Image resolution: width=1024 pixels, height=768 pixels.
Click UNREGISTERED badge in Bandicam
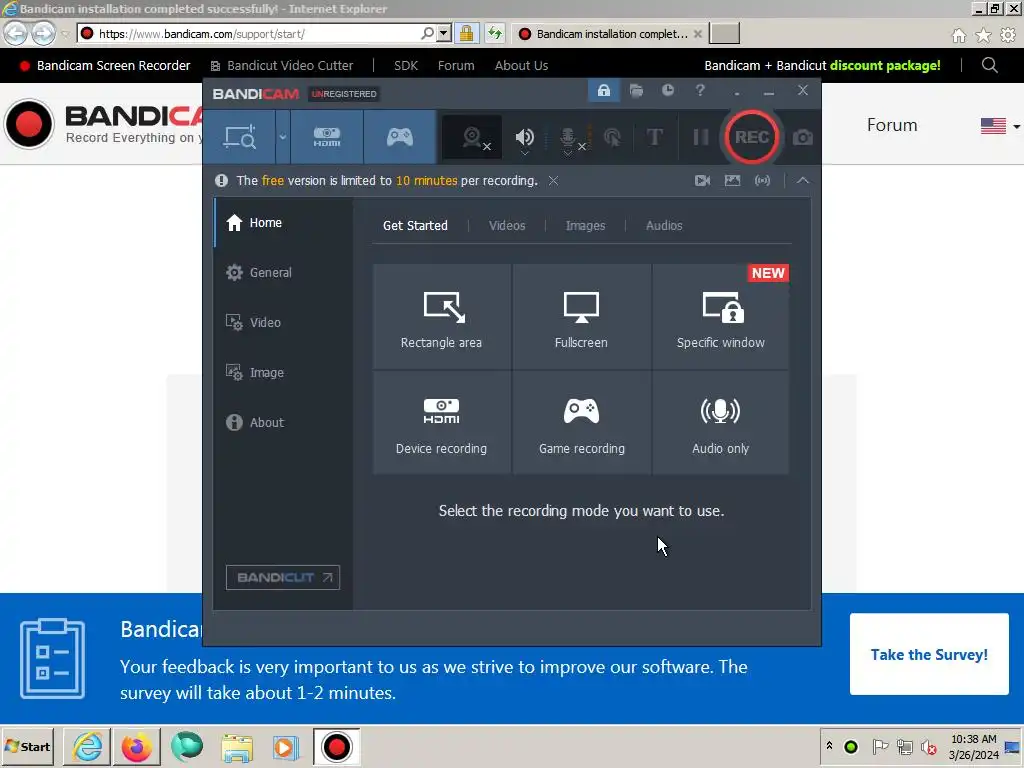point(344,94)
